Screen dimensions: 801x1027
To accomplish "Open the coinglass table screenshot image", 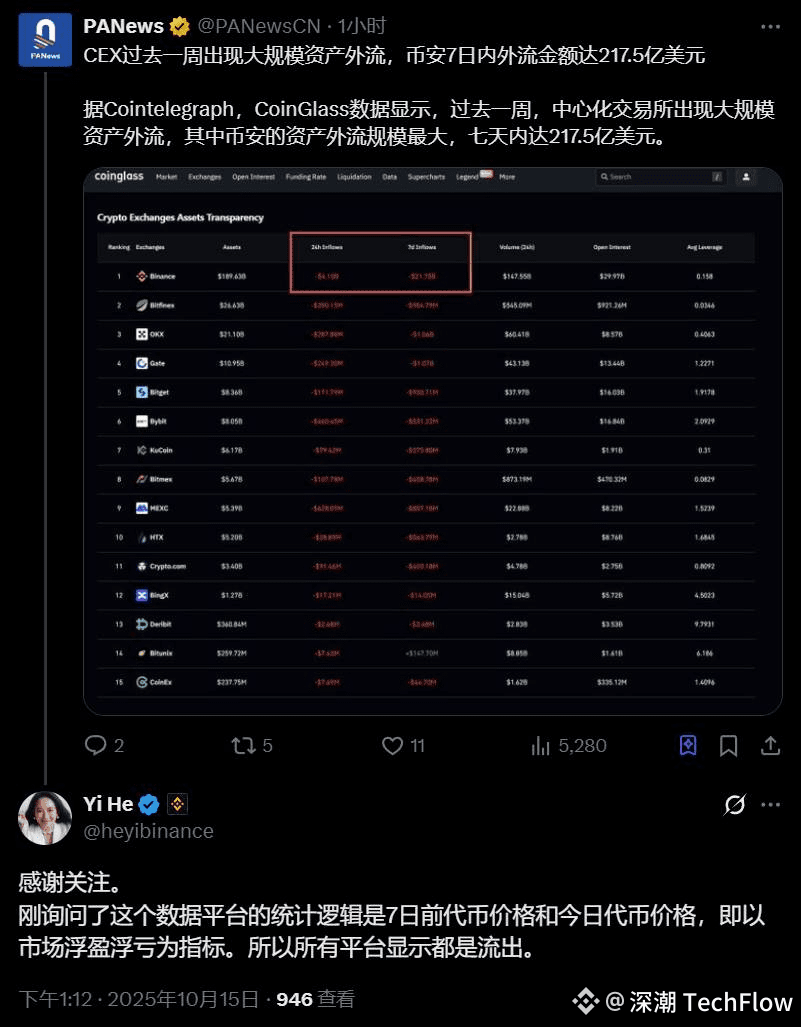I will (433, 441).
